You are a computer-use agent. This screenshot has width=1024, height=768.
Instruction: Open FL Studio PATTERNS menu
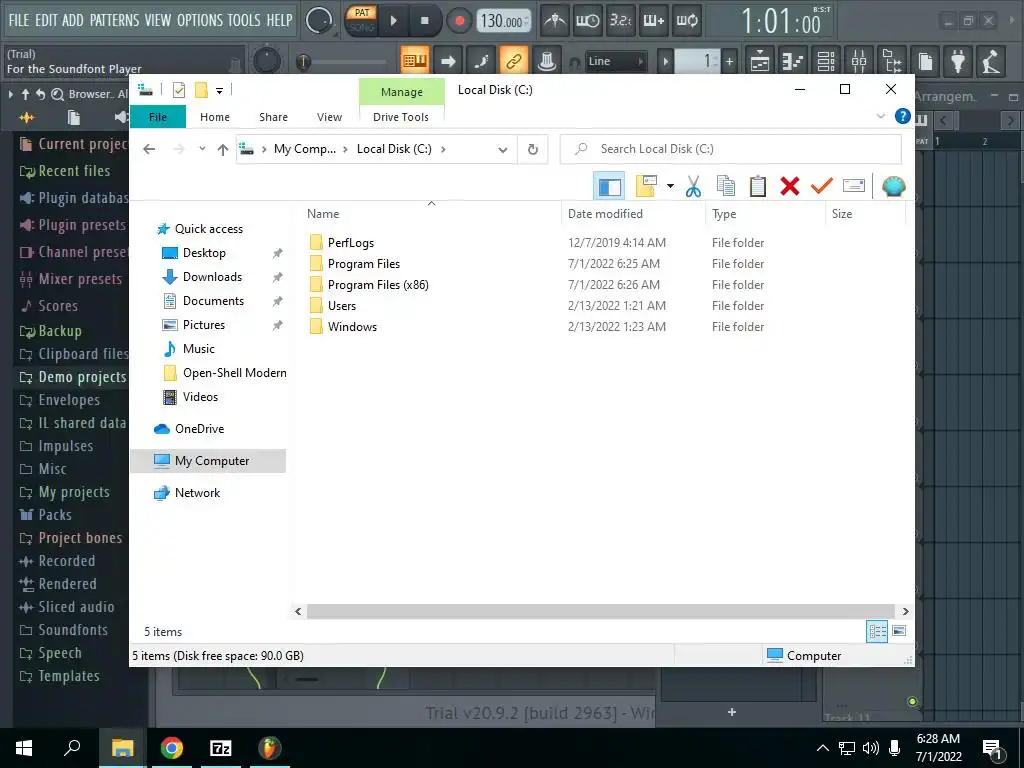click(x=114, y=20)
